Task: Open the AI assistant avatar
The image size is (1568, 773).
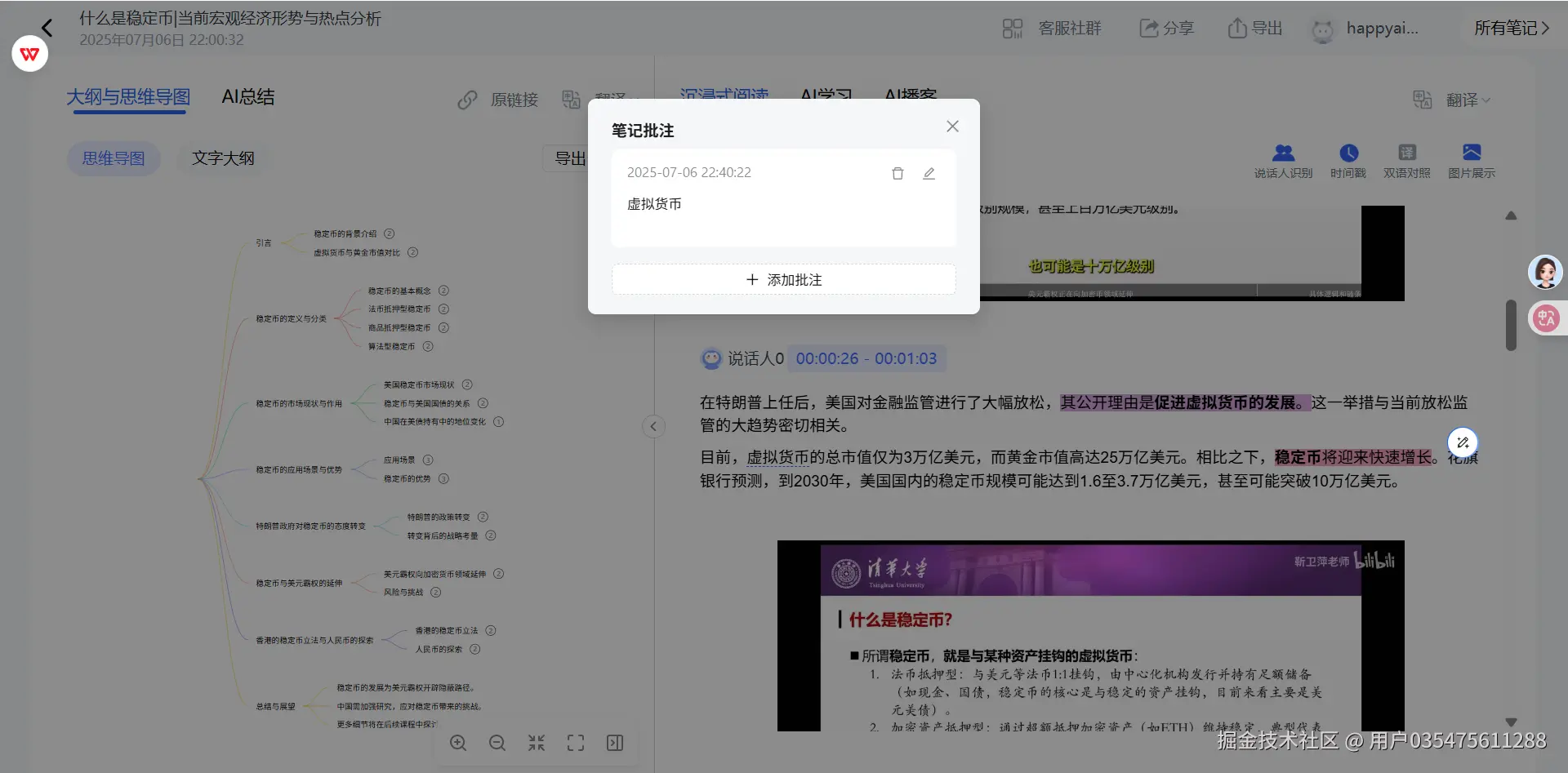Action: [x=1545, y=272]
